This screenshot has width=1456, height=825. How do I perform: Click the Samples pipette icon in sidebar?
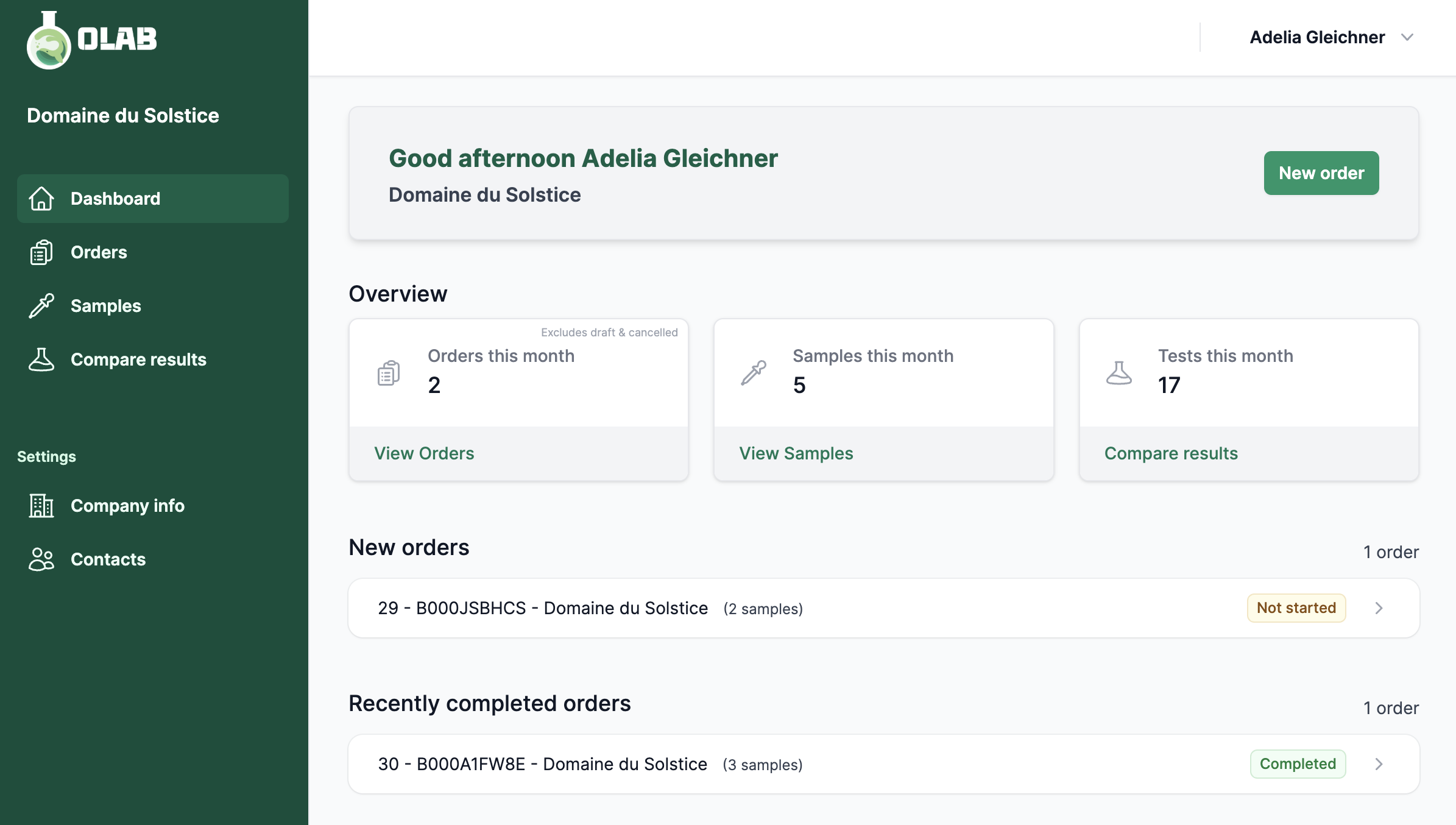(x=41, y=306)
